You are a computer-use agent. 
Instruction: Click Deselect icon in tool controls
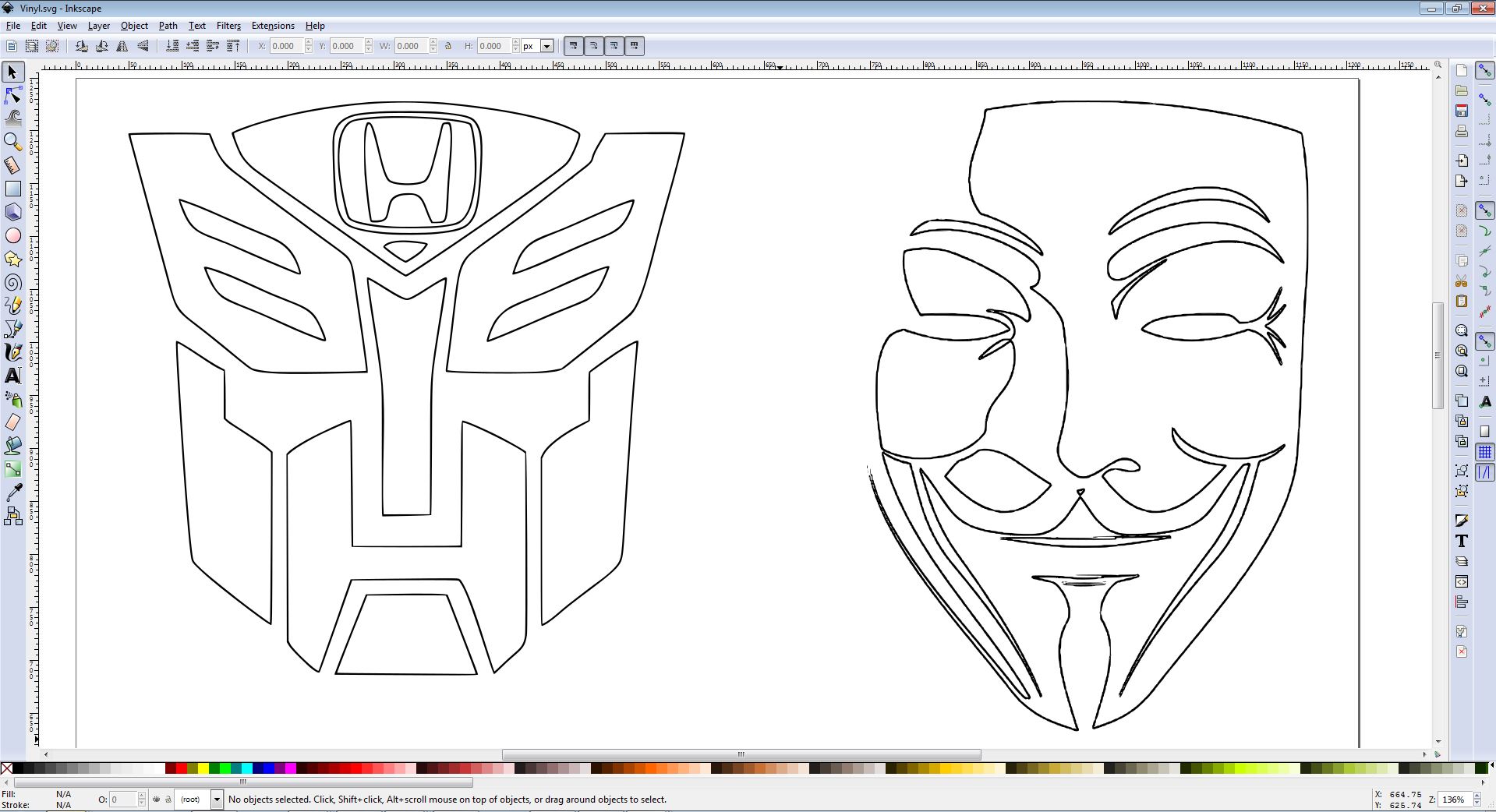[52, 46]
